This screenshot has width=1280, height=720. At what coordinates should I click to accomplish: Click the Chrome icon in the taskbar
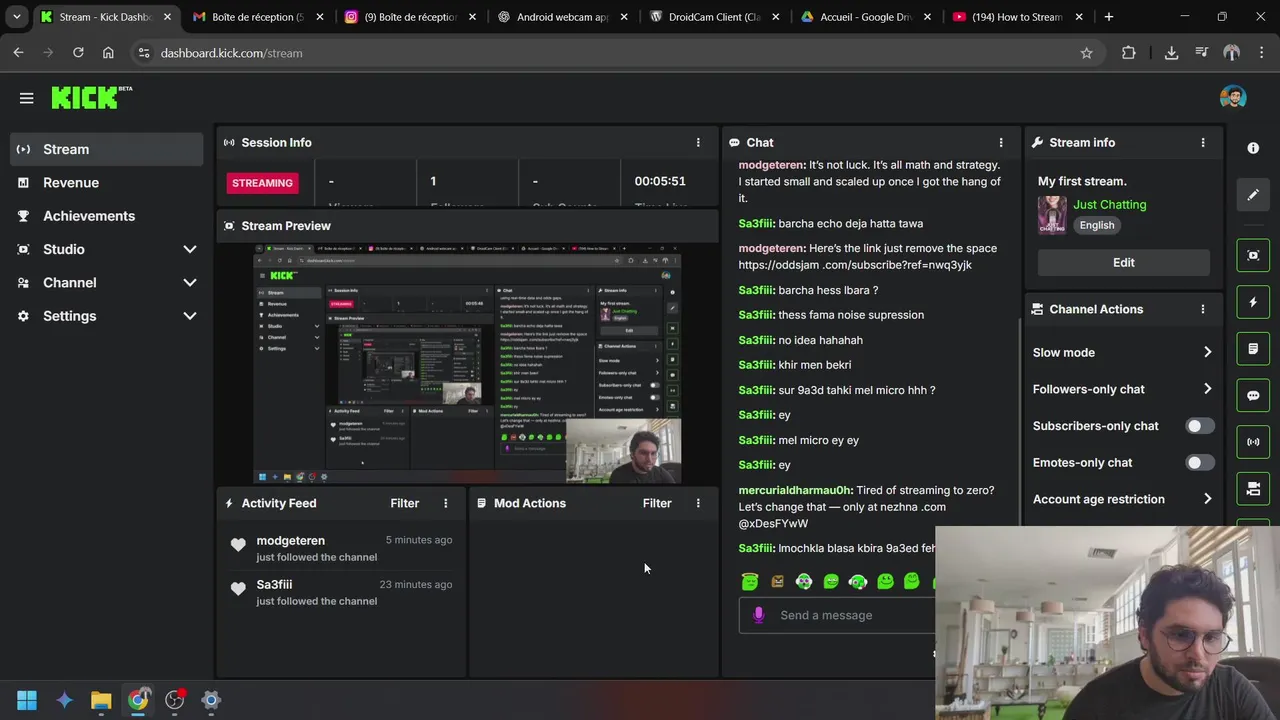(x=138, y=700)
